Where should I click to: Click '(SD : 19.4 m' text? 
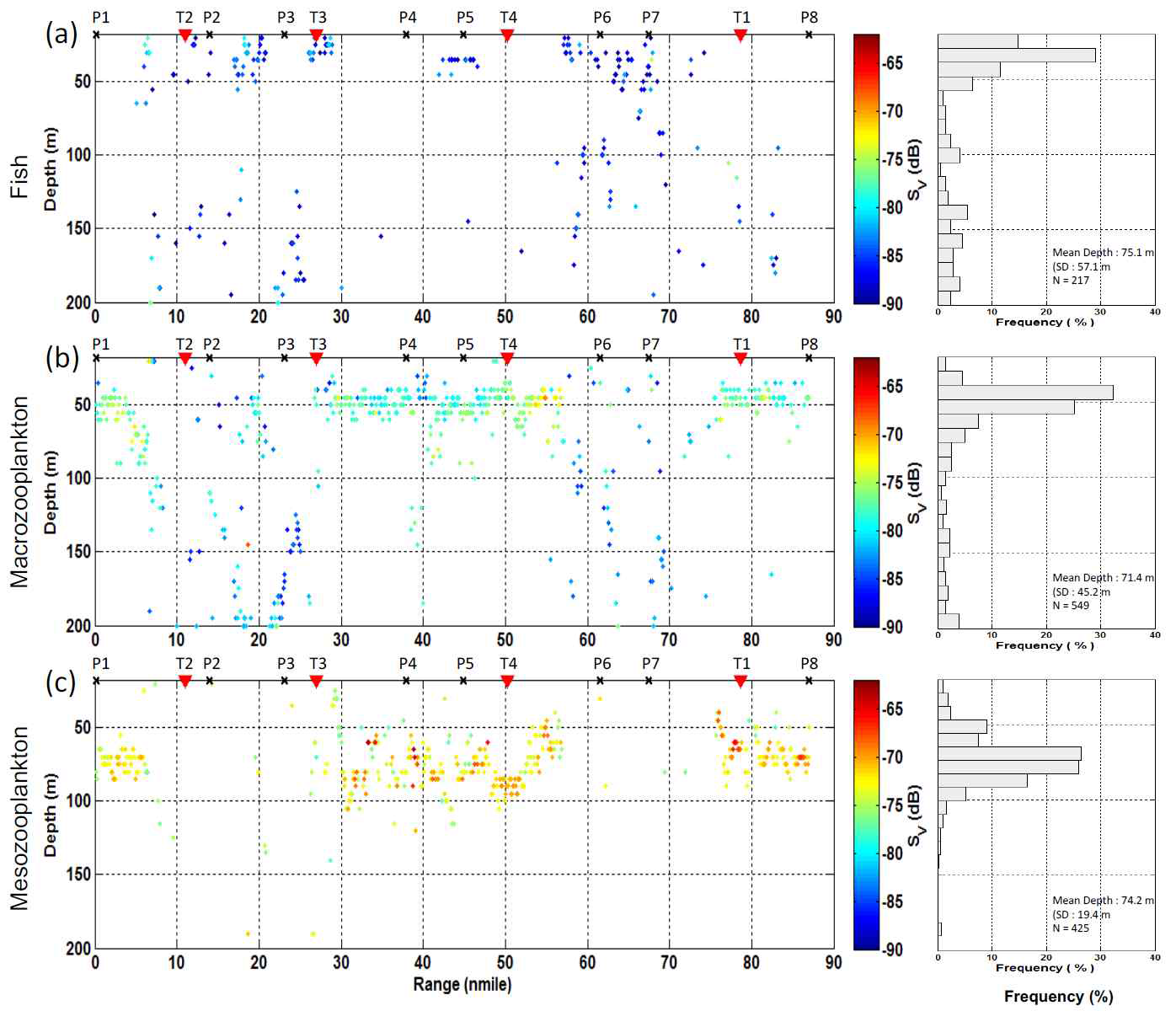pyautogui.click(x=1082, y=914)
